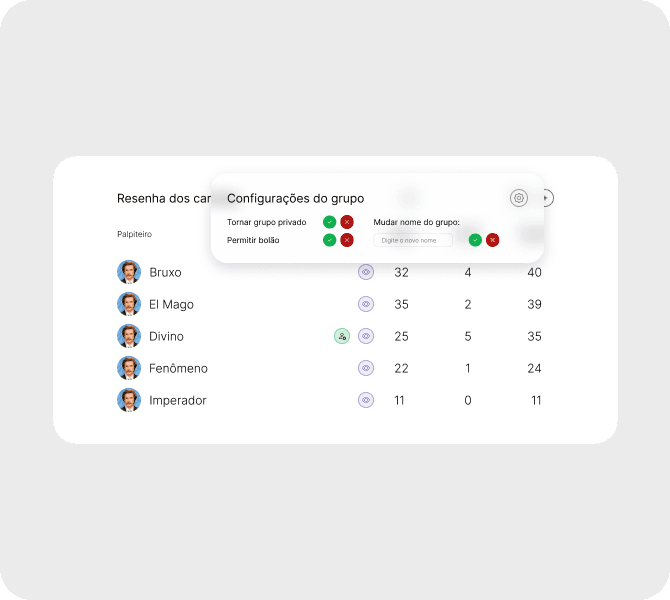Click the new group name input field
Viewport: 670px width, 600px height.
pos(413,240)
